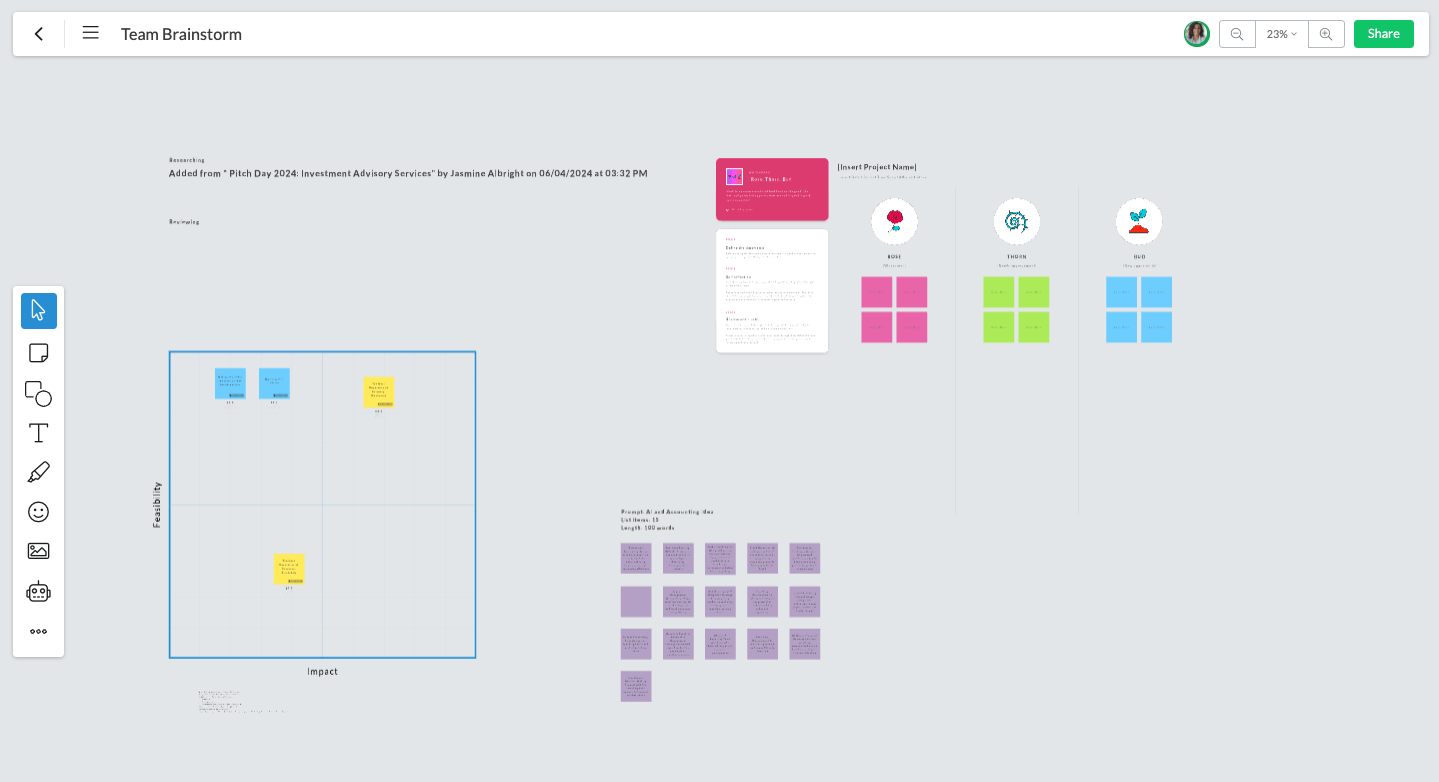
Task: Select the blank purple sticky note
Action: [636, 602]
